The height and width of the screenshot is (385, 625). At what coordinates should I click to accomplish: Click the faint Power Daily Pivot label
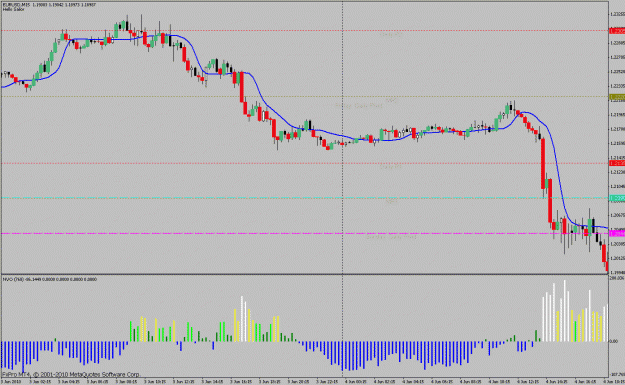point(359,106)
